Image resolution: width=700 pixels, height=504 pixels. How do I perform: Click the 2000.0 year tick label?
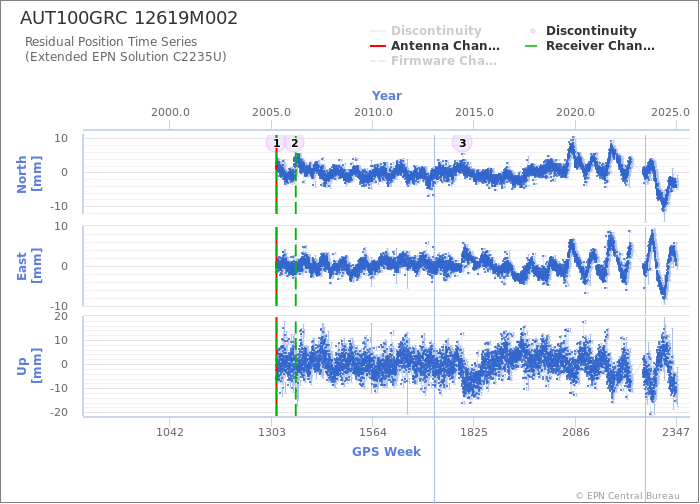pos(170,112)
